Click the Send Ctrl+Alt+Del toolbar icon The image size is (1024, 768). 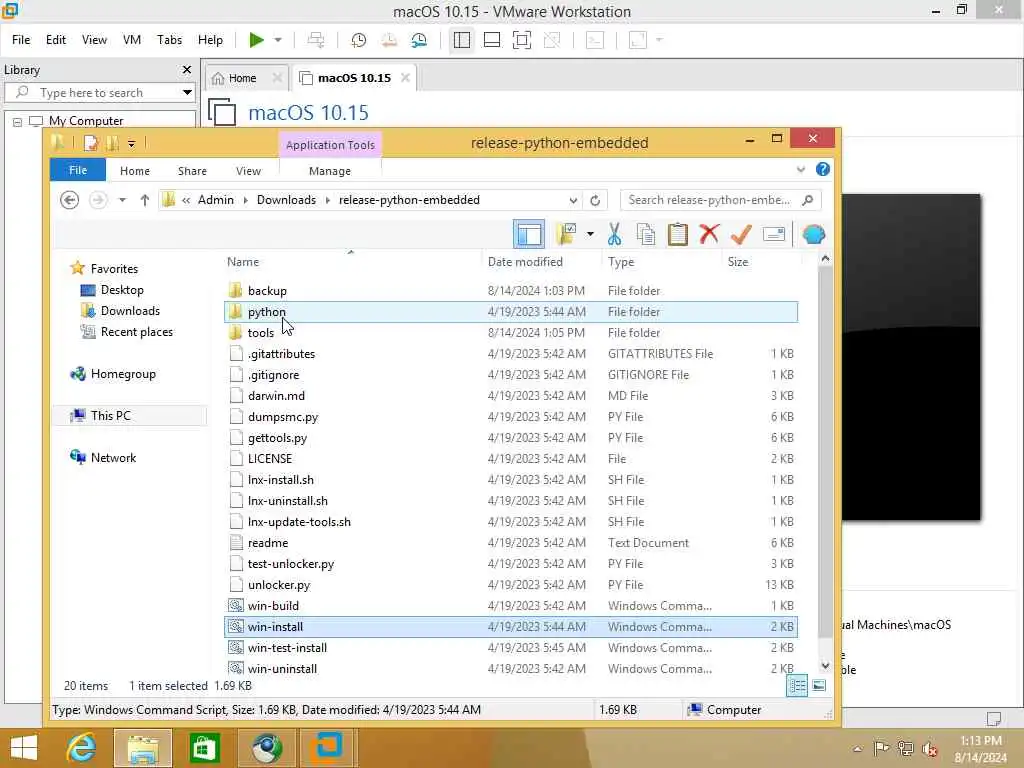click(x=316, y=40)
